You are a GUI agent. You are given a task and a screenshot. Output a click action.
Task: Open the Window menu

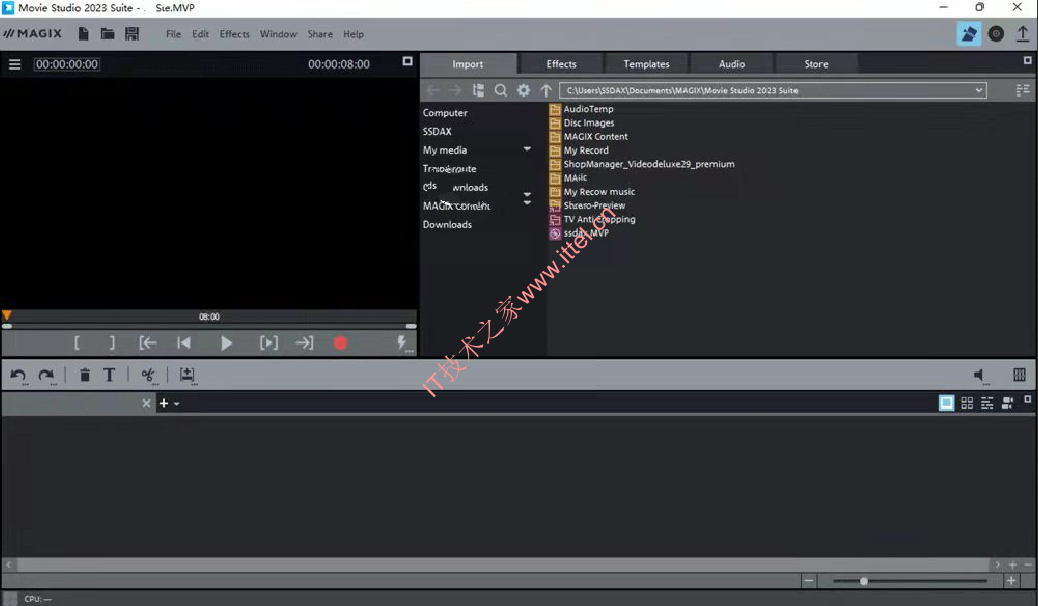(278, 34)
